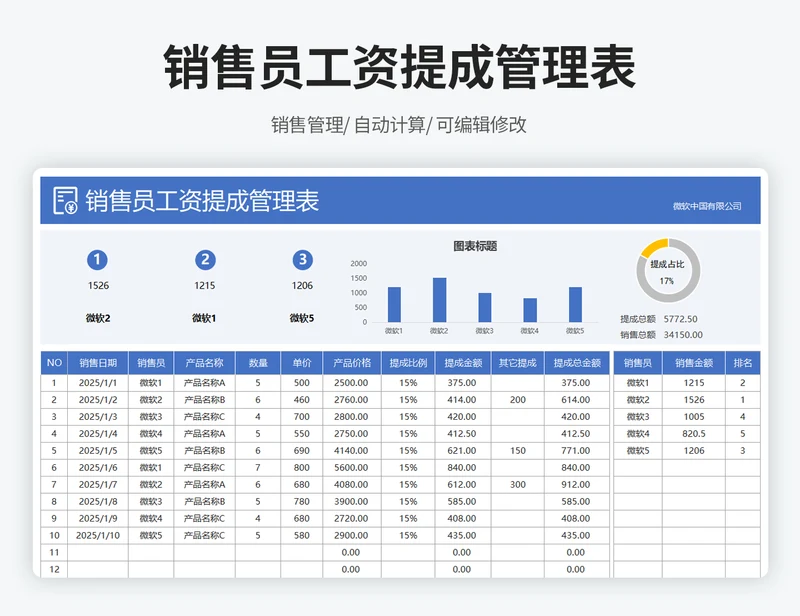Click the 提成比例 column header
This screenshot has height=616, width=800.
point(408,363)
